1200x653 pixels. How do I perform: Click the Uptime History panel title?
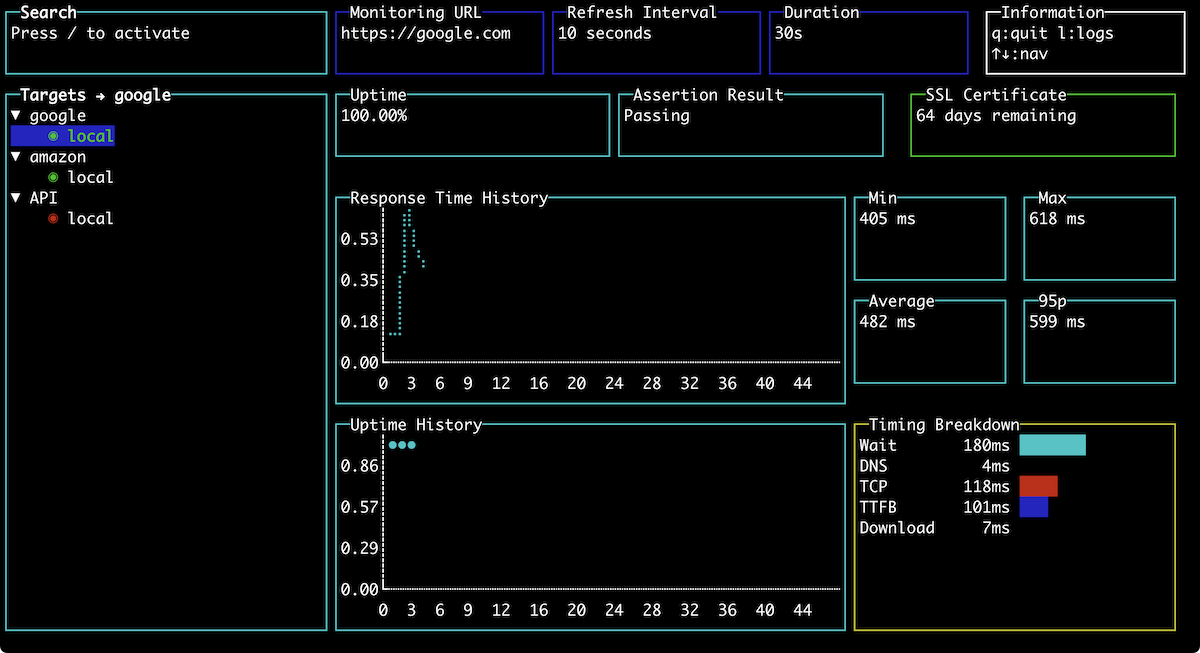(413, 424)
